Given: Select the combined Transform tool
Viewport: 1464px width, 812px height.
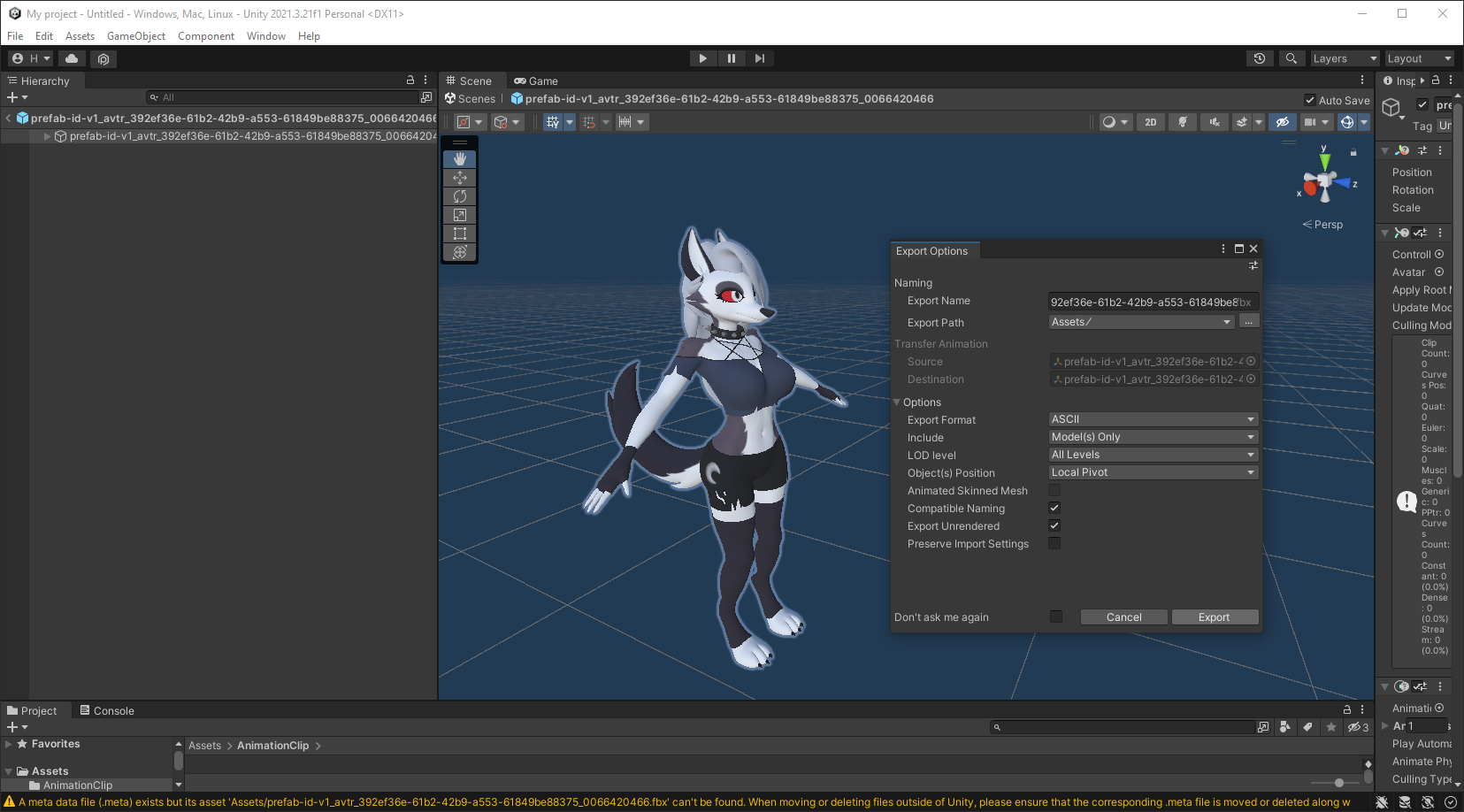Looking at the screenshot, I should click(x=459, y=252).
